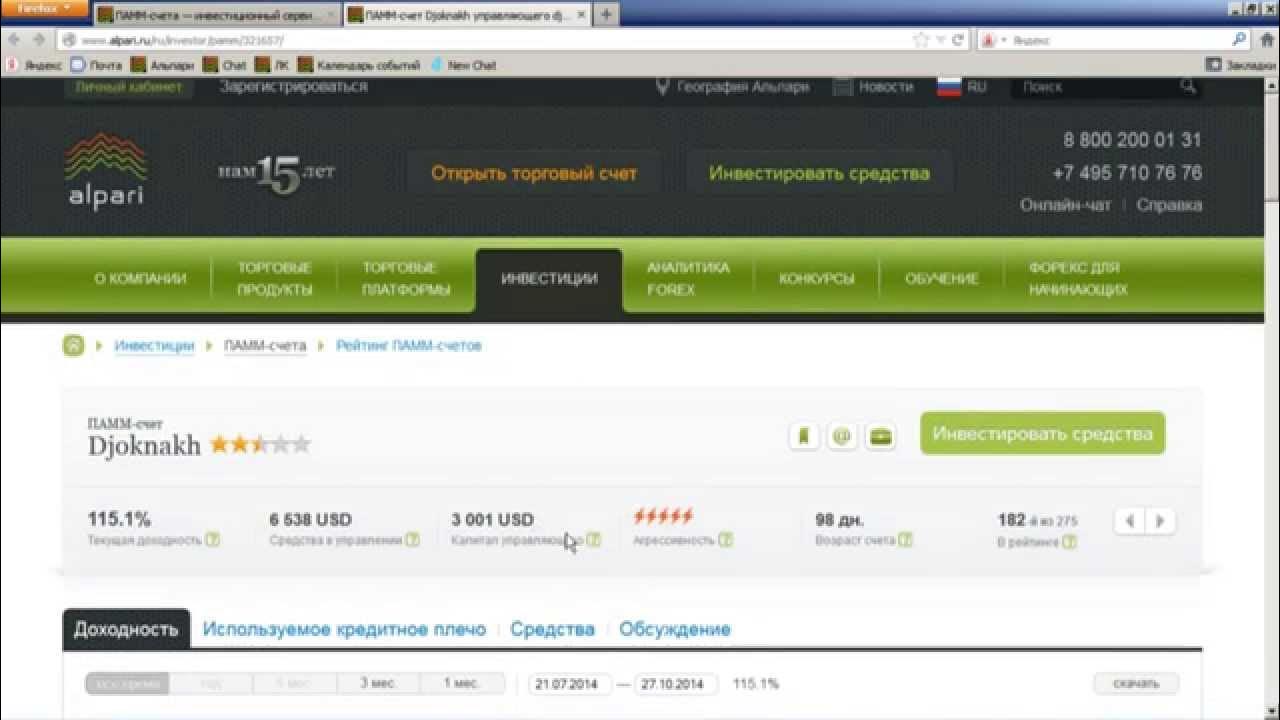The height and width of the screenshot is (720, 1280).
Task: Go to next account in rating arrow
Action: coord(1160,521)
